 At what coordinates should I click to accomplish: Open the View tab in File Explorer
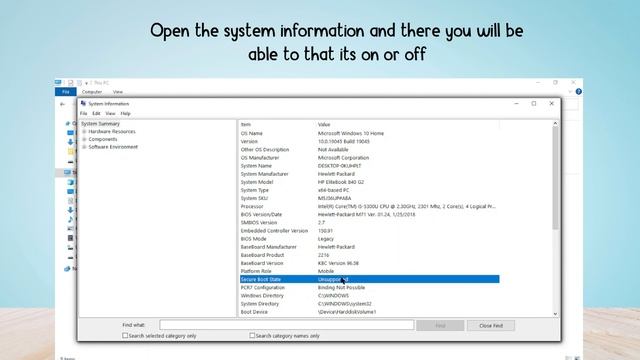118,92
